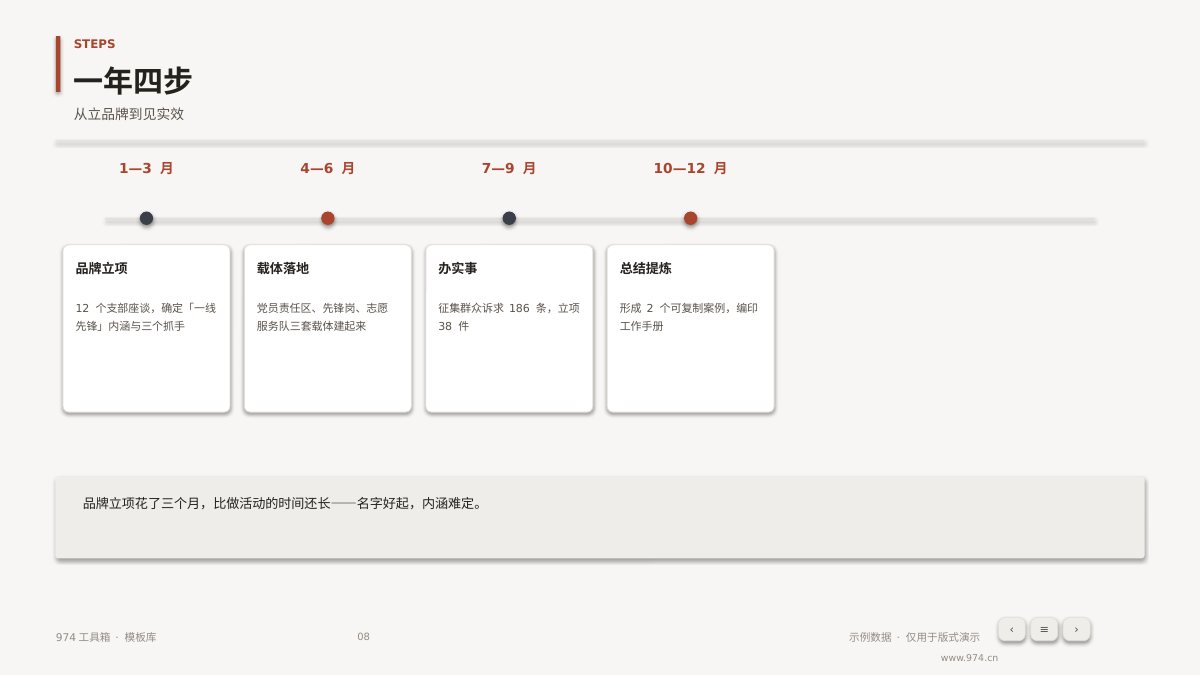This screenshot has height=675, width=1200.
Task: Click the subtitle 从立品牌到见实效
Action: click(129, 114)
